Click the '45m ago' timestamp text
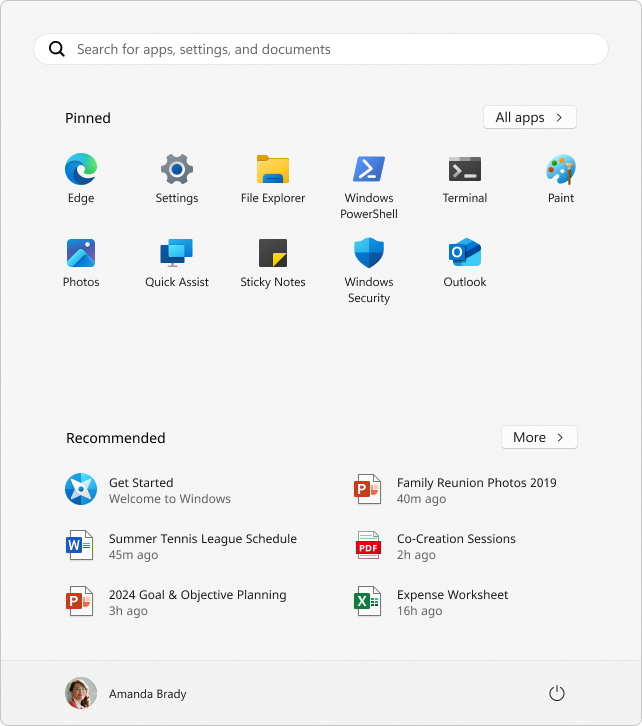 (133, 555)
